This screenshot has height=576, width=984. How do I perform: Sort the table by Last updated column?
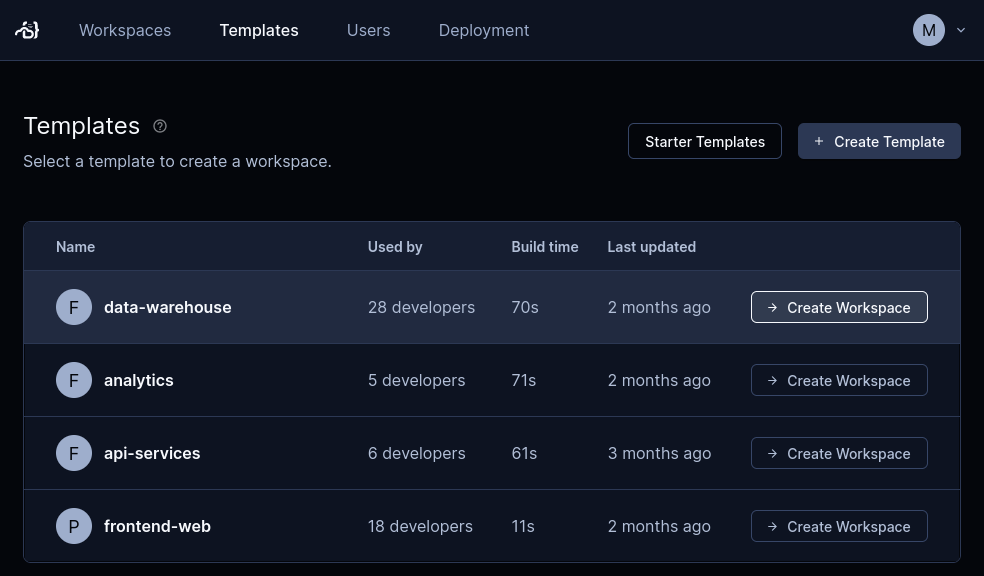click(651, 246)
